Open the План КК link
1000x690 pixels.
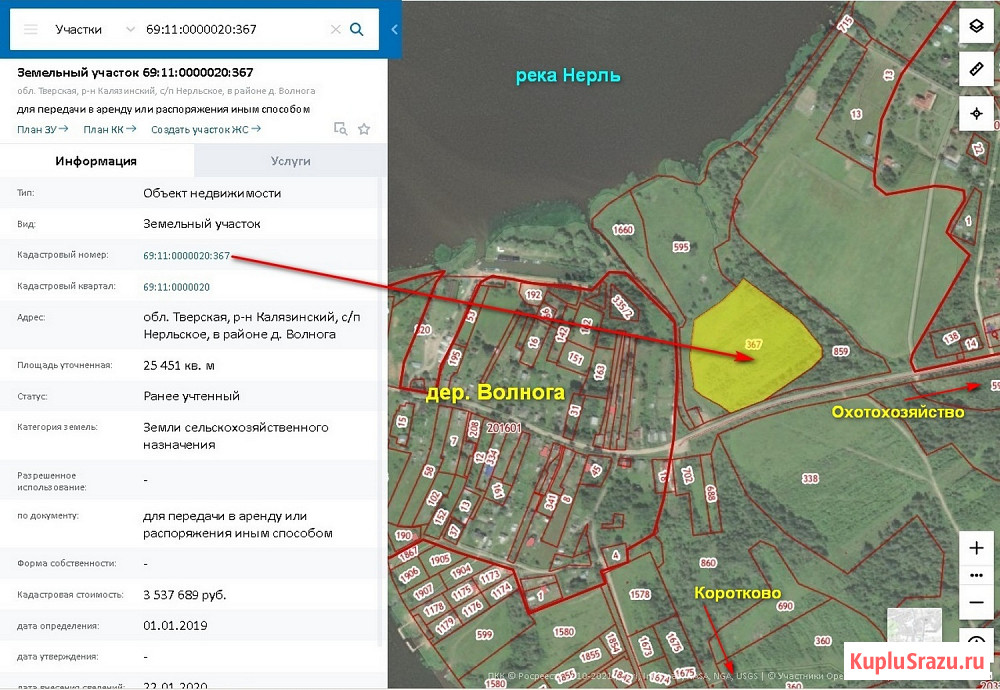click(109, 129)
